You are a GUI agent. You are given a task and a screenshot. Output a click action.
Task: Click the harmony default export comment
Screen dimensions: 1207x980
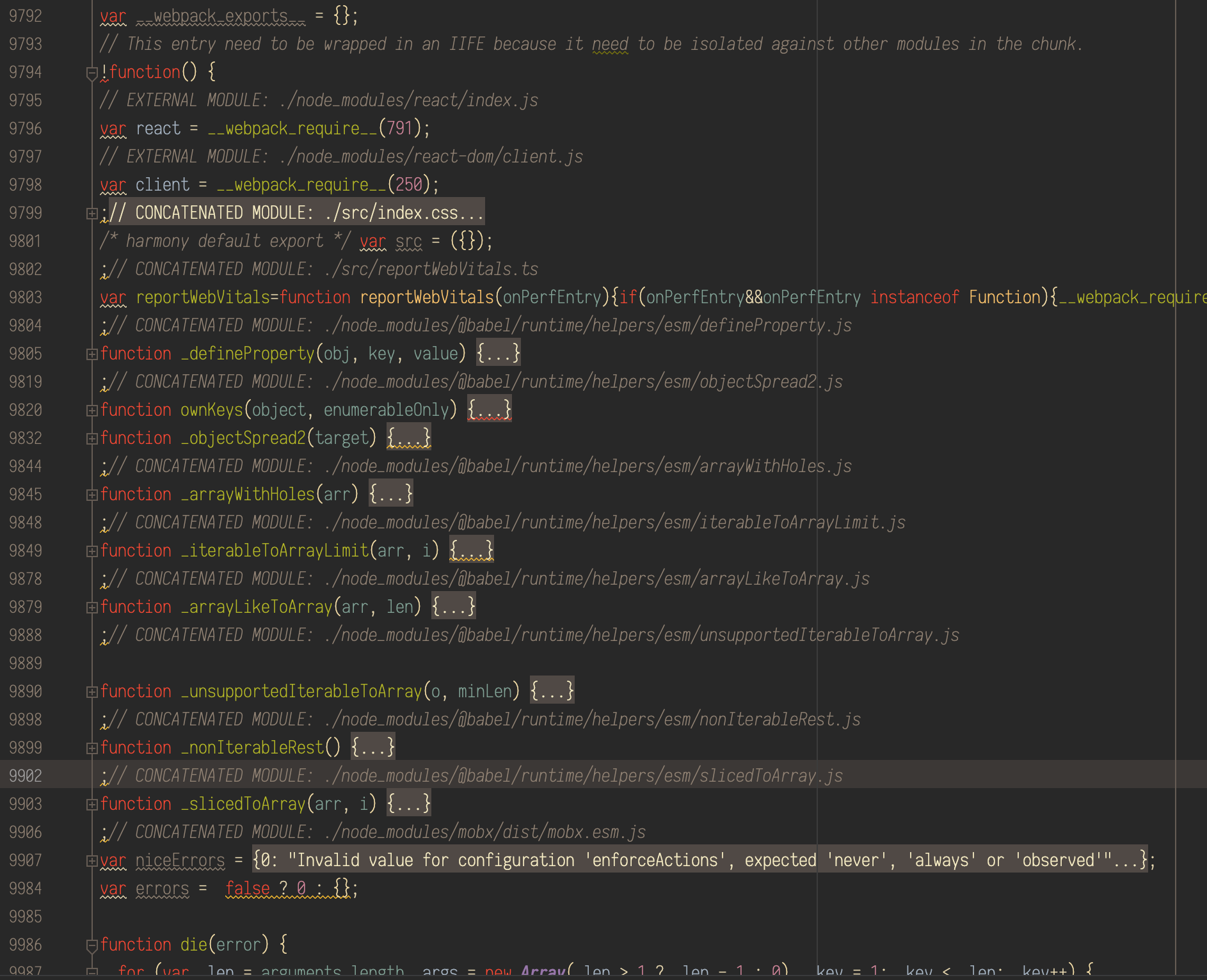225,241
